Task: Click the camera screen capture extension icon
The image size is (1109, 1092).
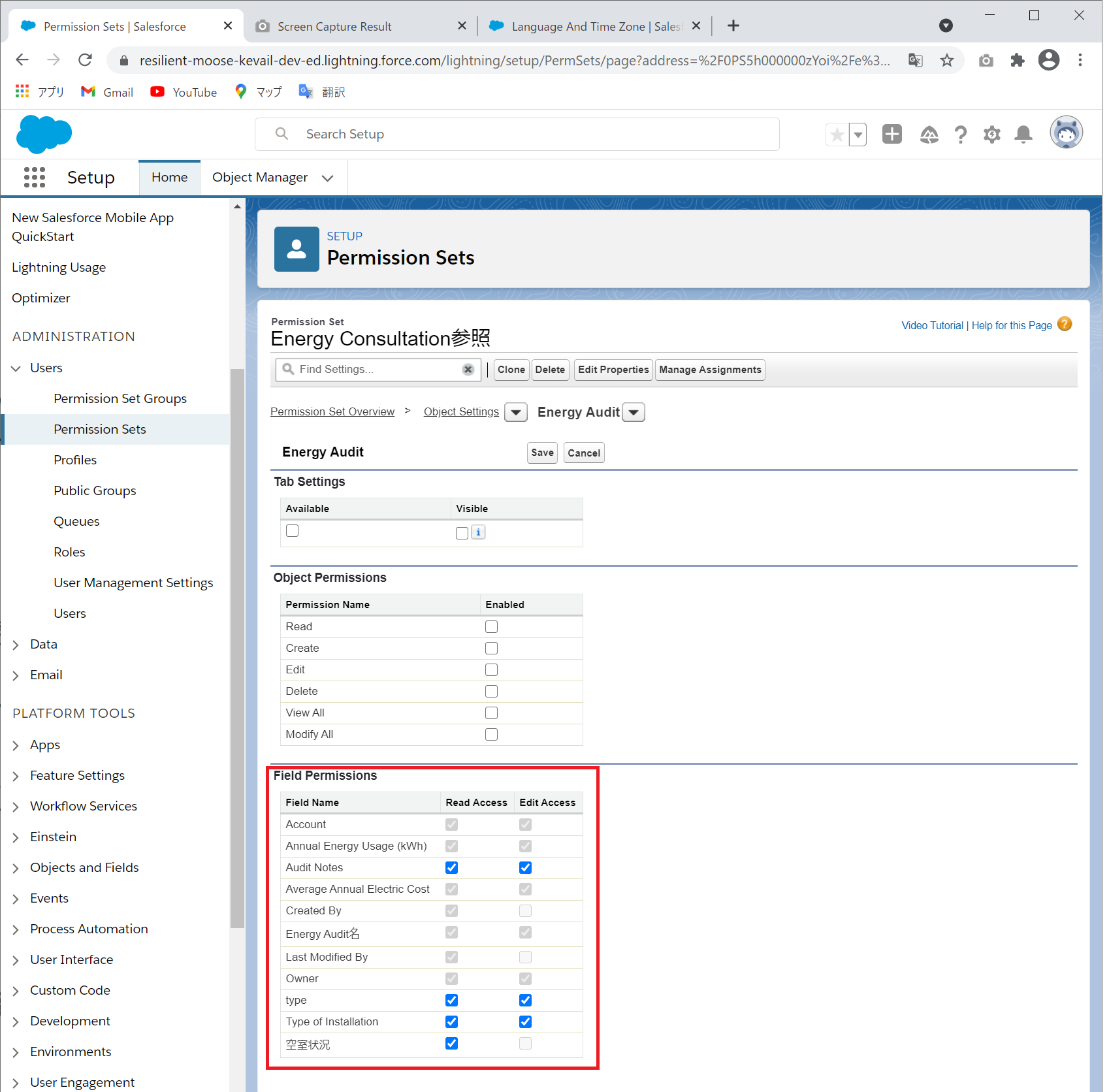Action: click(986, 61)
